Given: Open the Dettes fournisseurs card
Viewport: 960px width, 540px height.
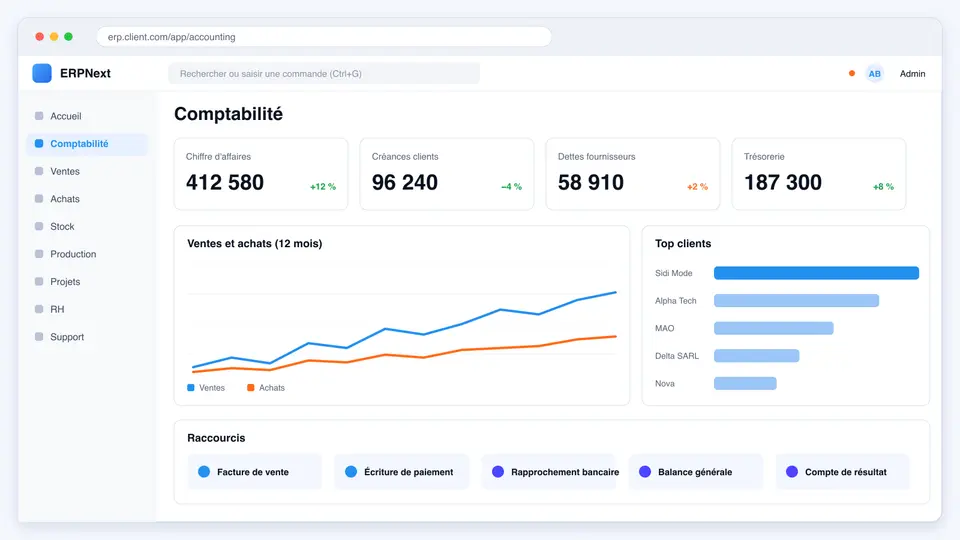Looking at the screenshot, I should 633,174.
